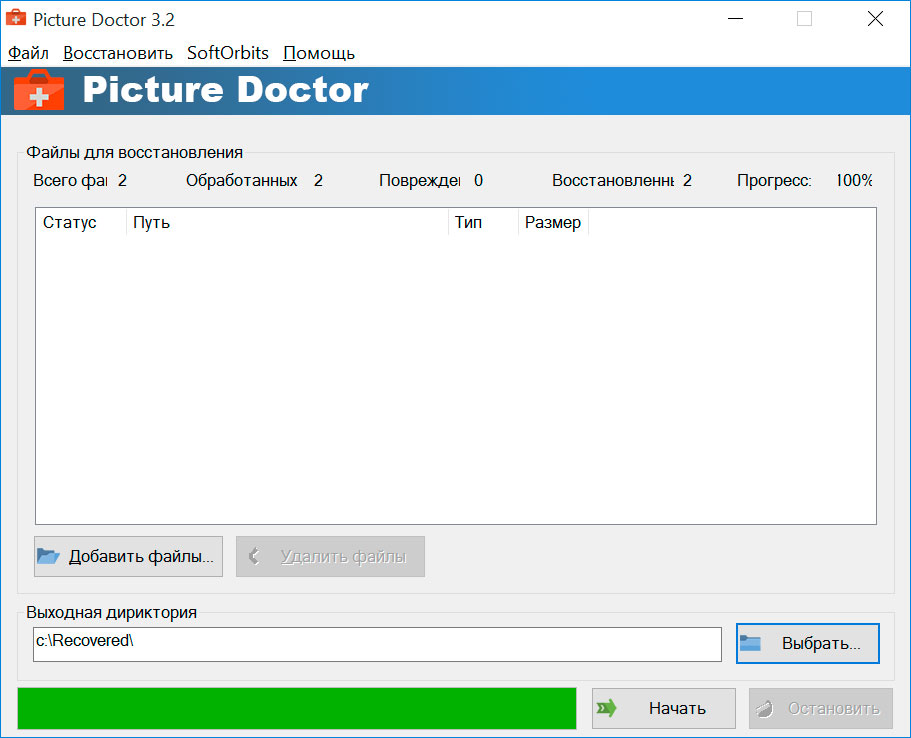Click the title bar app icon
911x738 pixels.
[x=16, y=18]
